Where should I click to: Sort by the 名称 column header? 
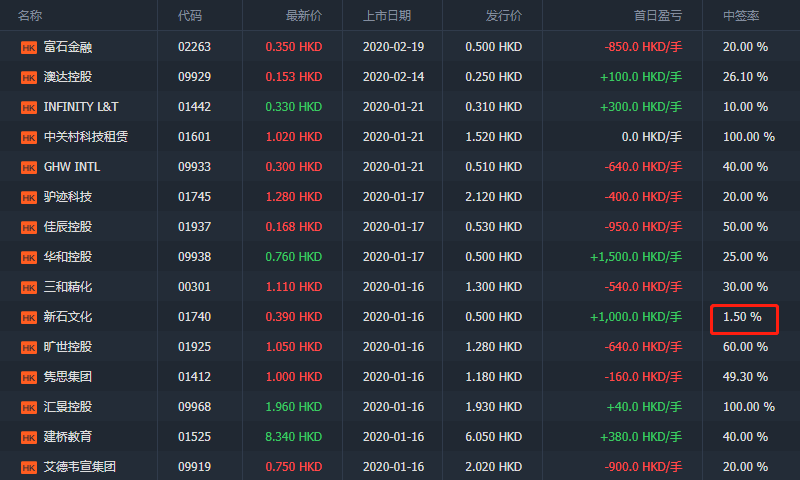[30, 16]
